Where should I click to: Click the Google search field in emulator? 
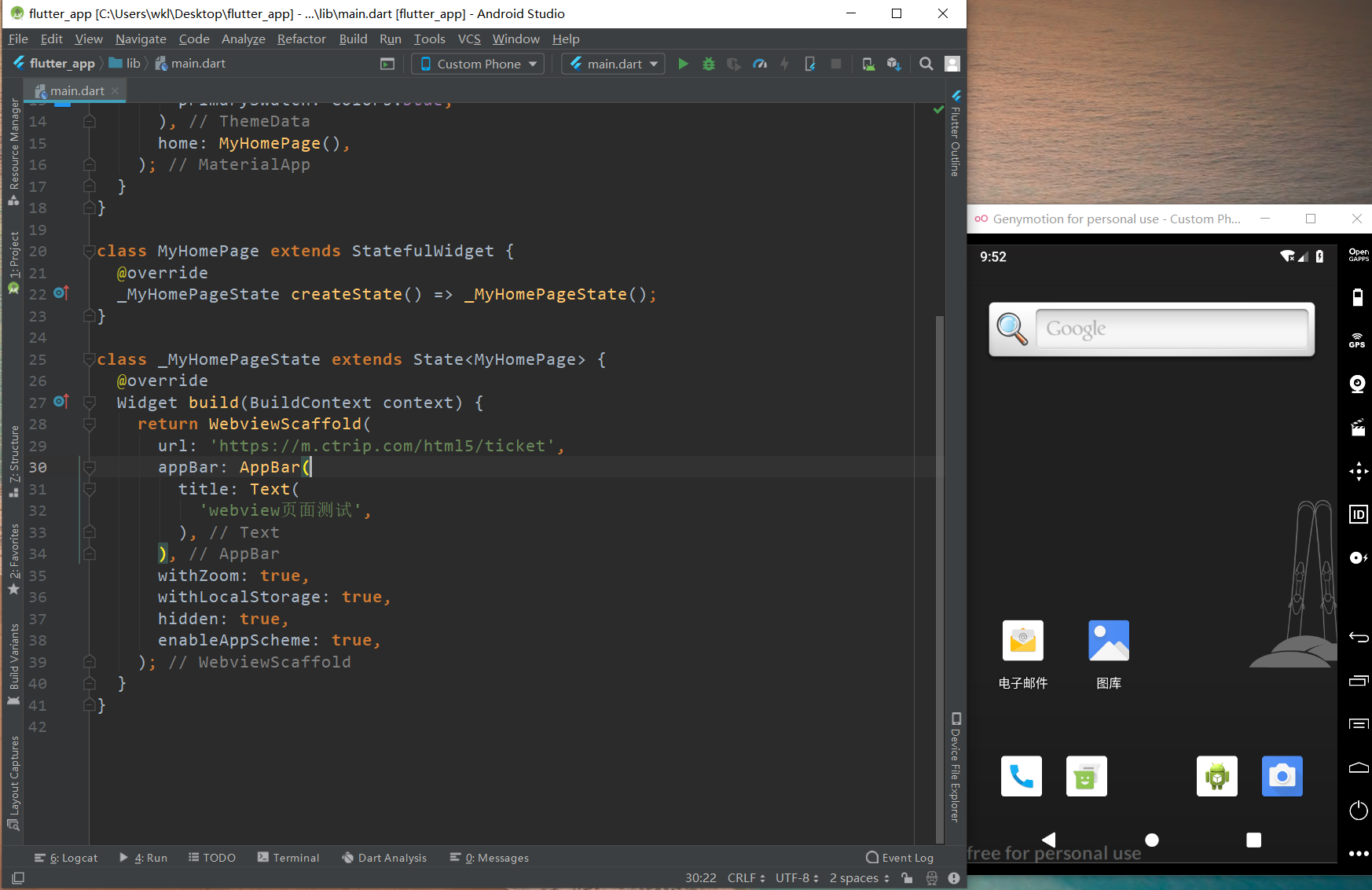(x=1171, y=329)
